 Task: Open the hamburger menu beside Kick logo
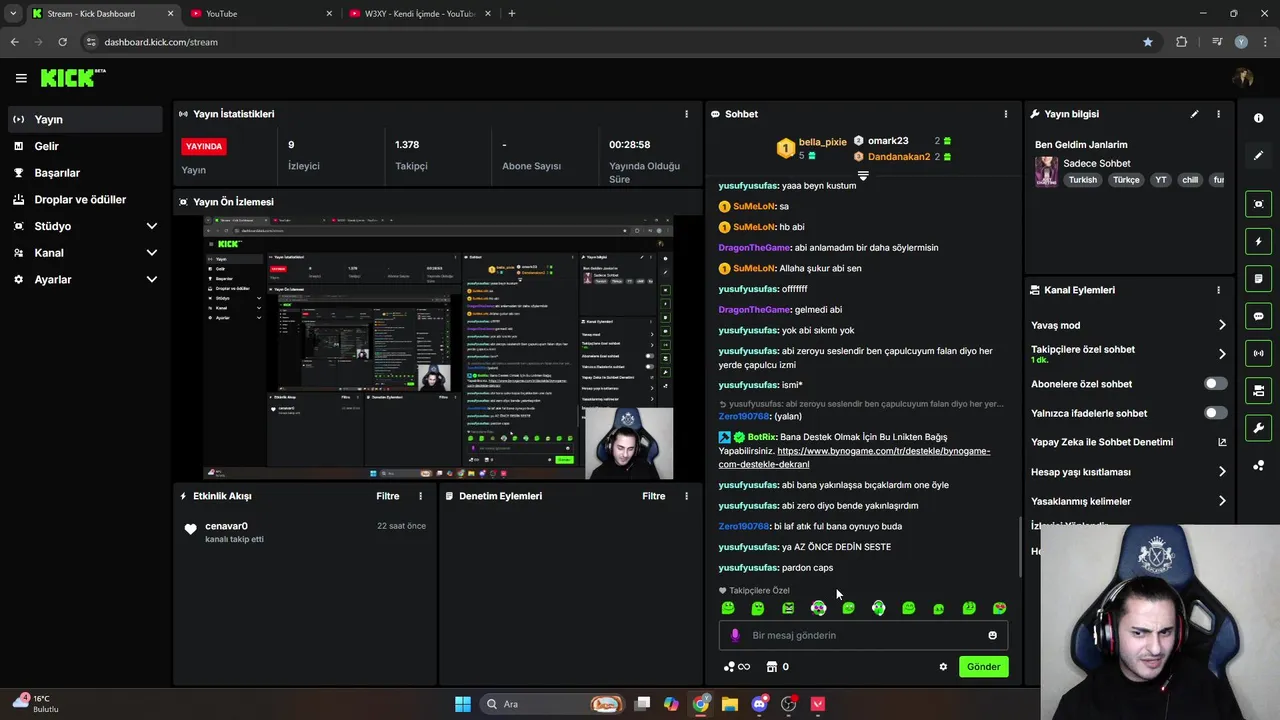[21, 78]
